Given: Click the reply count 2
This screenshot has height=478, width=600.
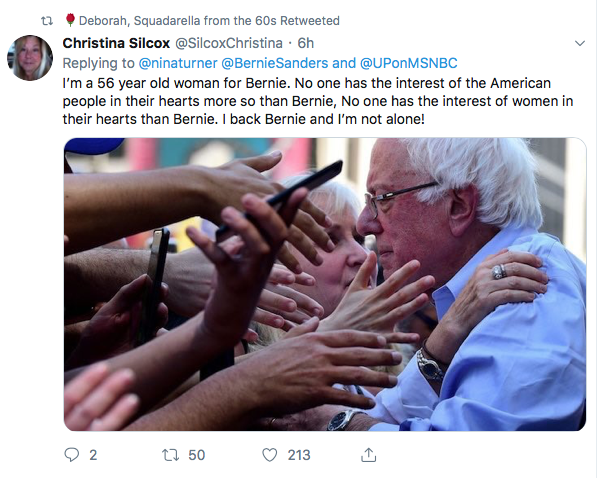Looking at the screenshot, I should (x=93, y=455).
